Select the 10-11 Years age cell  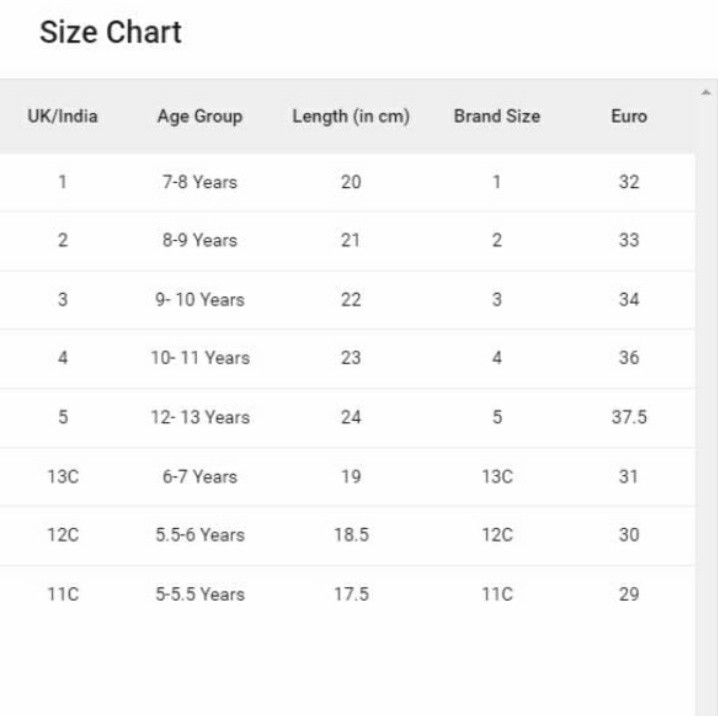point(200,358)
